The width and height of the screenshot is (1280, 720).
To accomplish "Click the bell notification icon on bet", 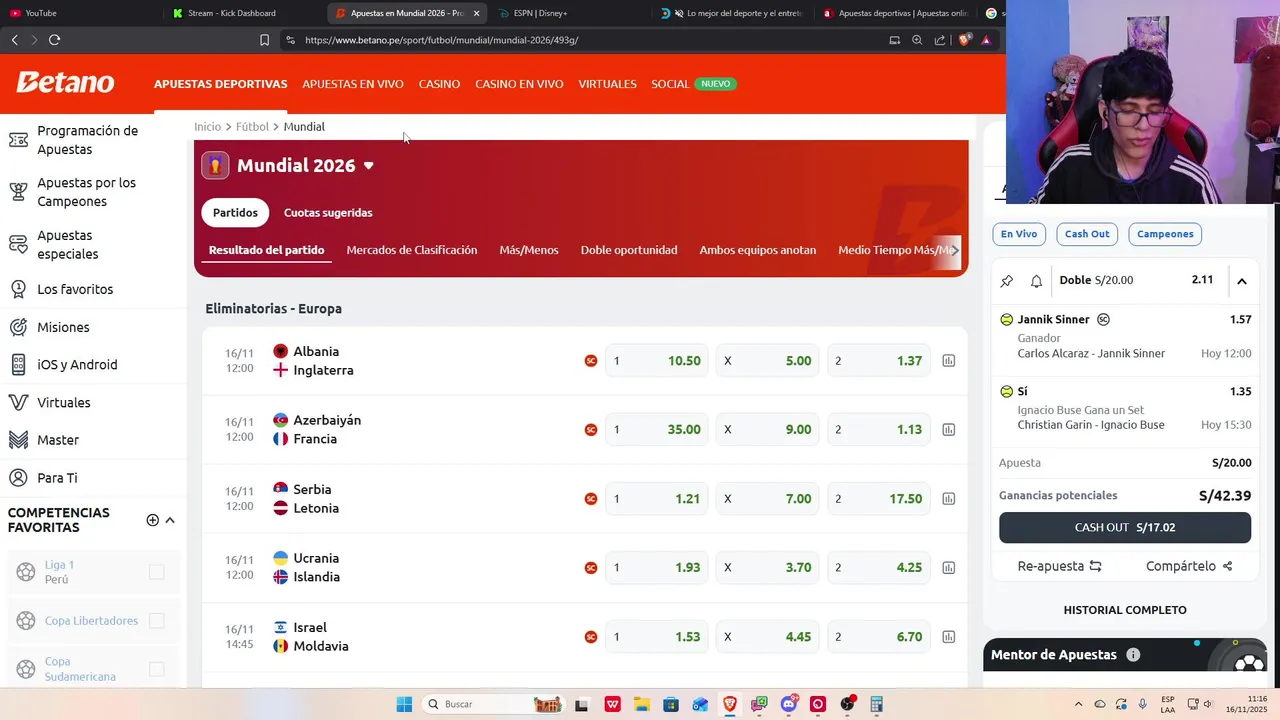I will 1036,281.
